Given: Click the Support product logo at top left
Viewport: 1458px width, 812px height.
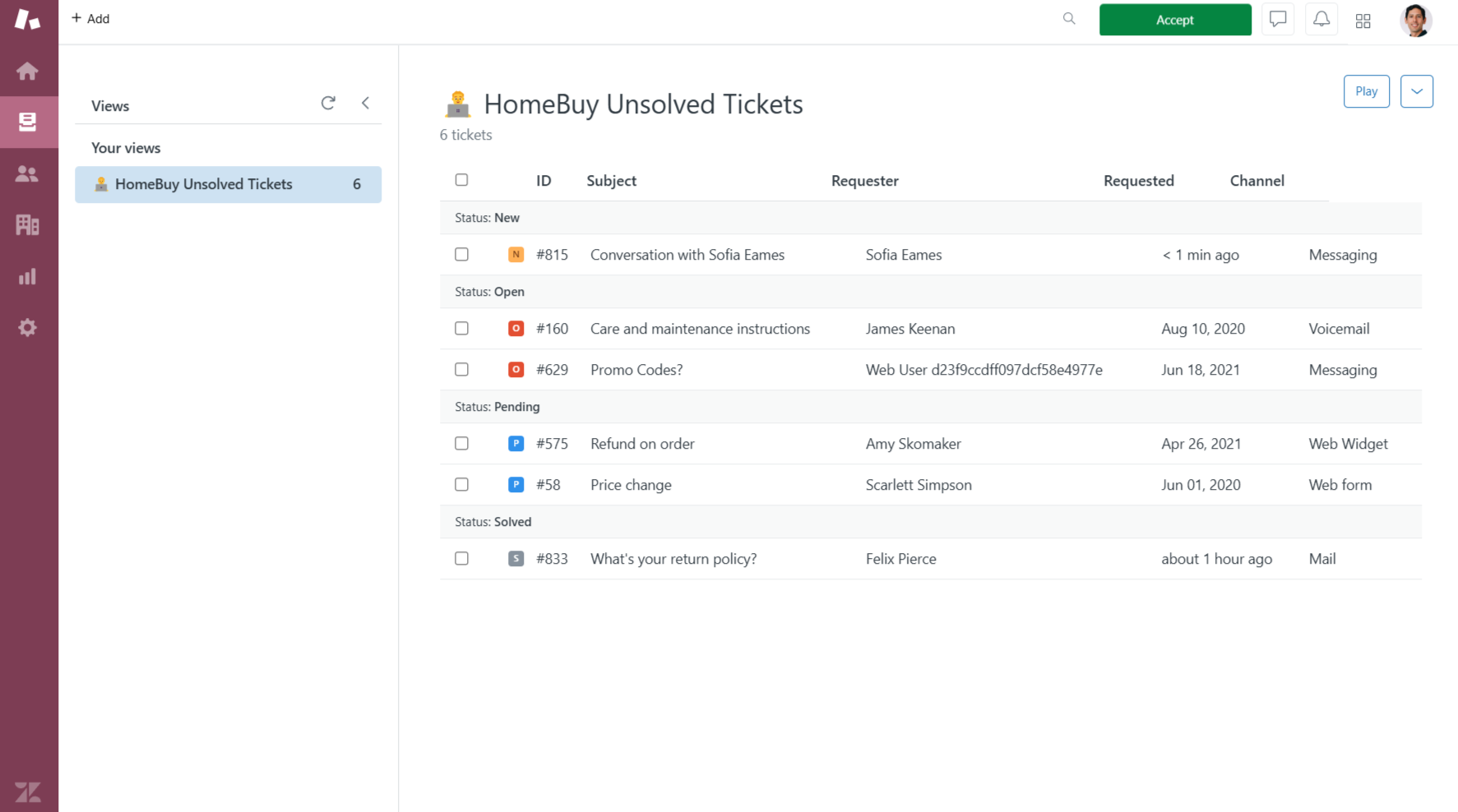Looking at the screenshot, I should [x=27, y=19].
